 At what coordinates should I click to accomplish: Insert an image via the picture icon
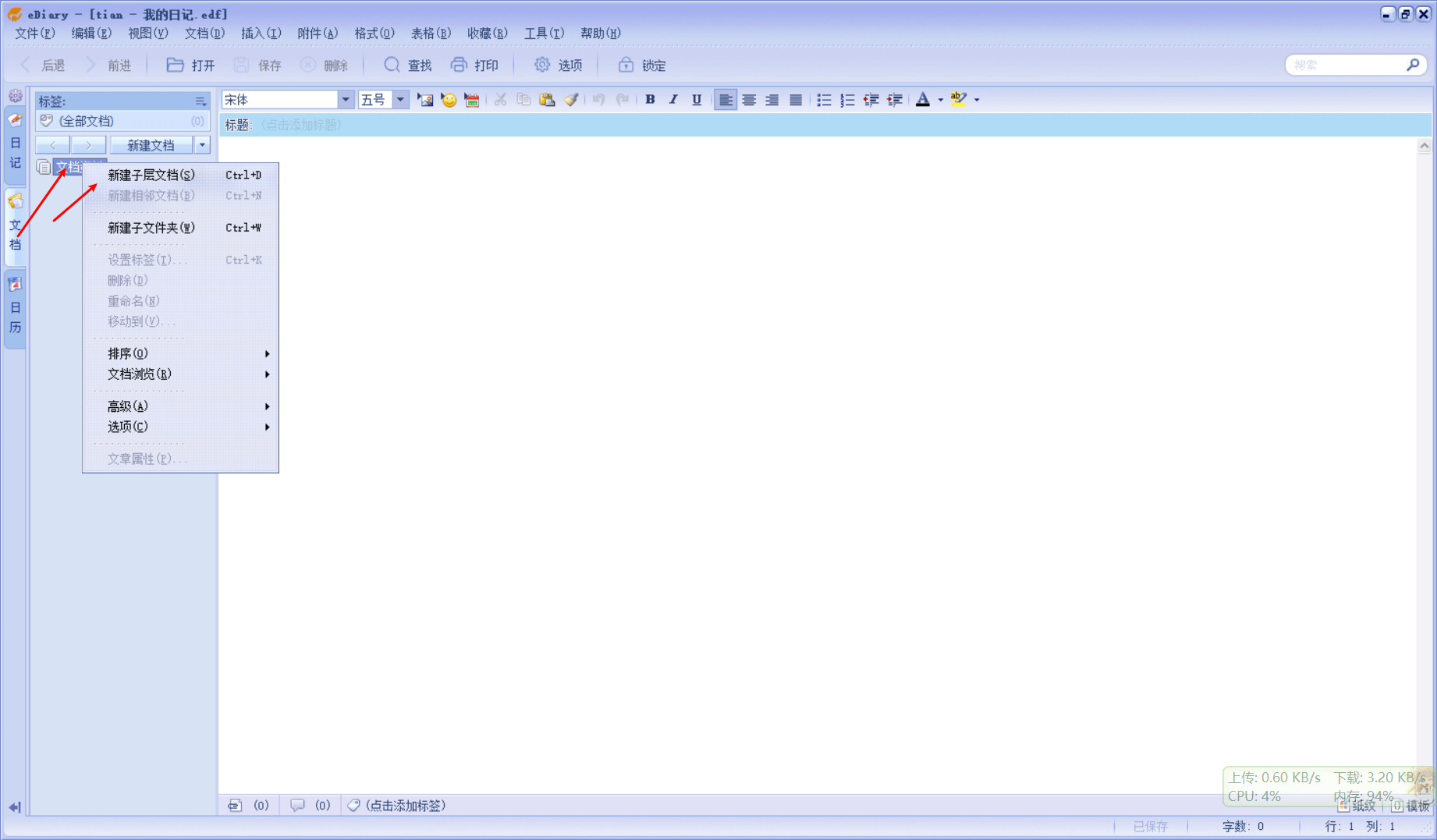(425, 100)
